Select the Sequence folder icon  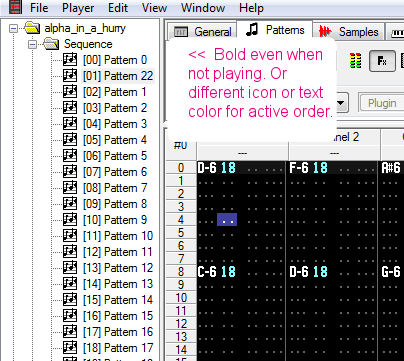tap(51, 44)
